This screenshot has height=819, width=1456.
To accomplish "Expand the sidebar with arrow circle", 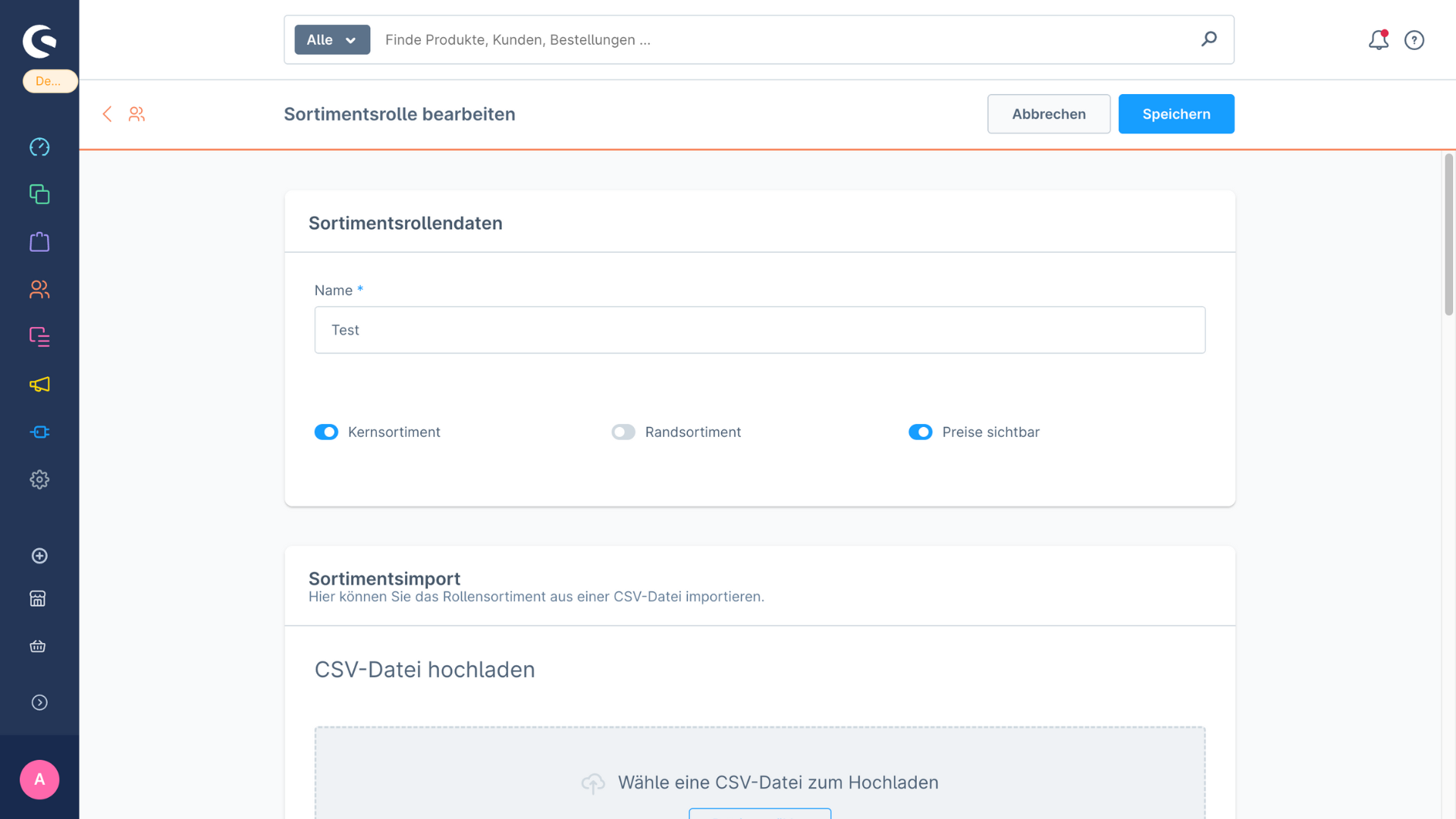I will click(39, 702).
